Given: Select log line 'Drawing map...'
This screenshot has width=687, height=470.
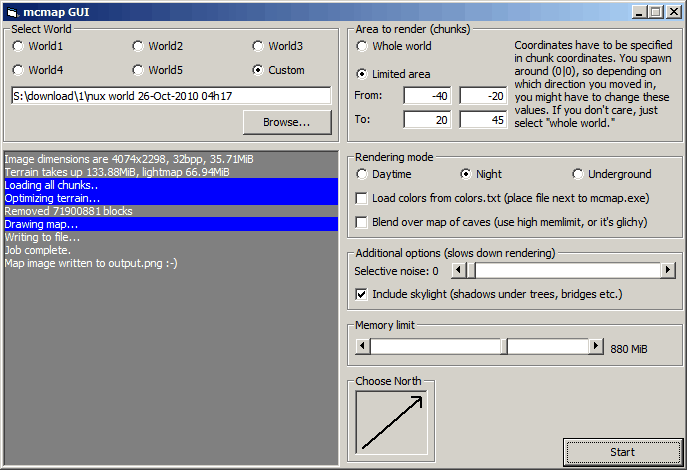Looking at the screenshot, I should tap(171, 224).
